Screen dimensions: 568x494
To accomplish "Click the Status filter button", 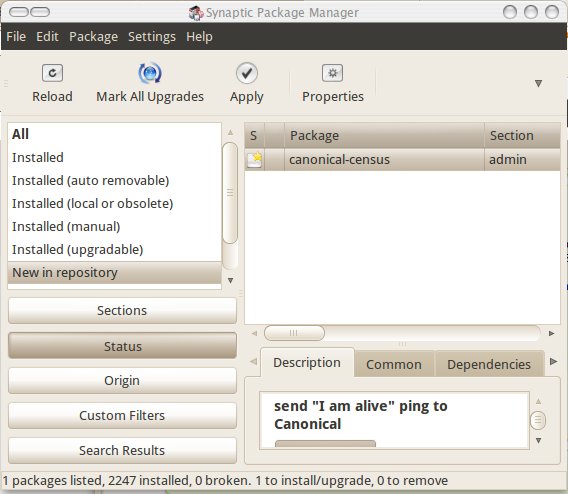I will (122, 346).
